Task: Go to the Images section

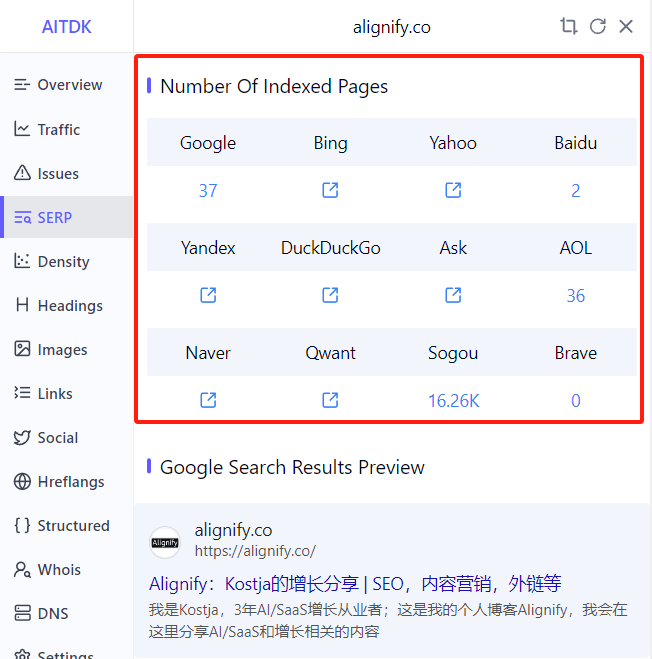Action: coord(66,349)
